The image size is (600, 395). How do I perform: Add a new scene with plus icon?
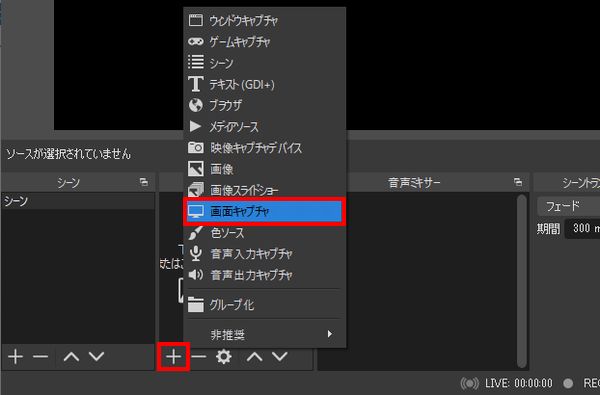(15, 357)
